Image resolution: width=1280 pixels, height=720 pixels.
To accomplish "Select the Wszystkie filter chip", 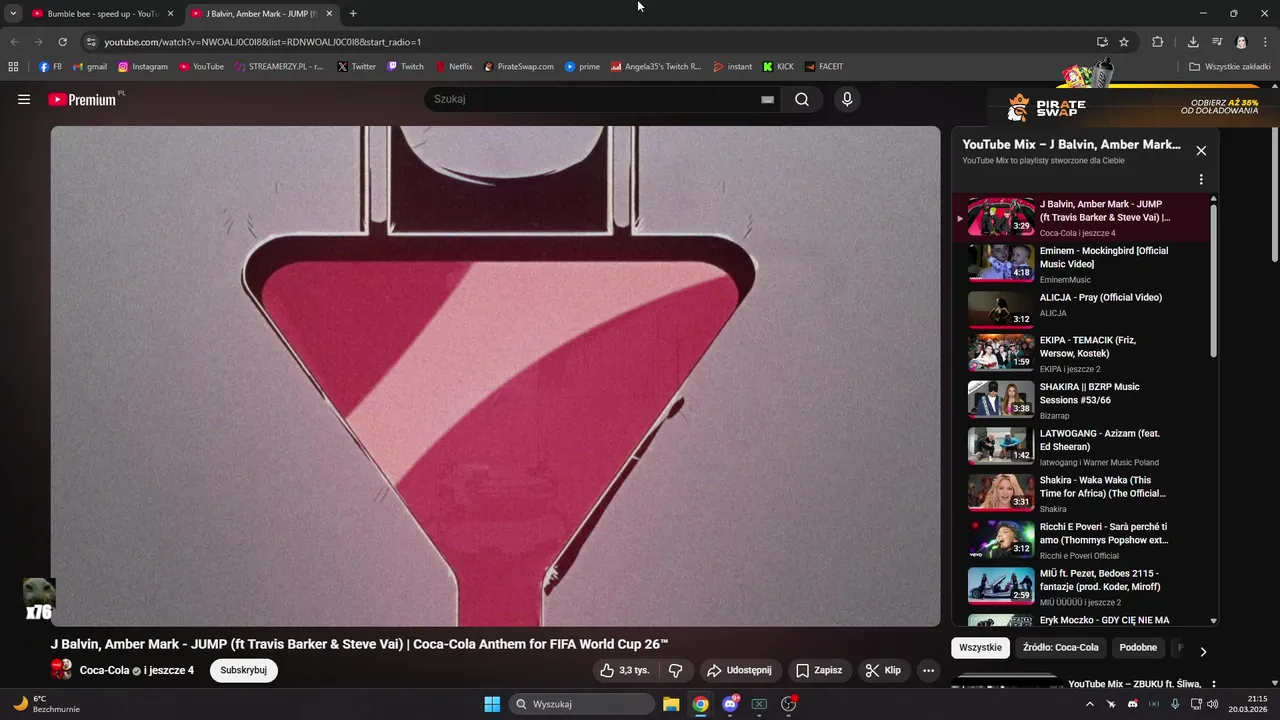I will coord(980,648).
